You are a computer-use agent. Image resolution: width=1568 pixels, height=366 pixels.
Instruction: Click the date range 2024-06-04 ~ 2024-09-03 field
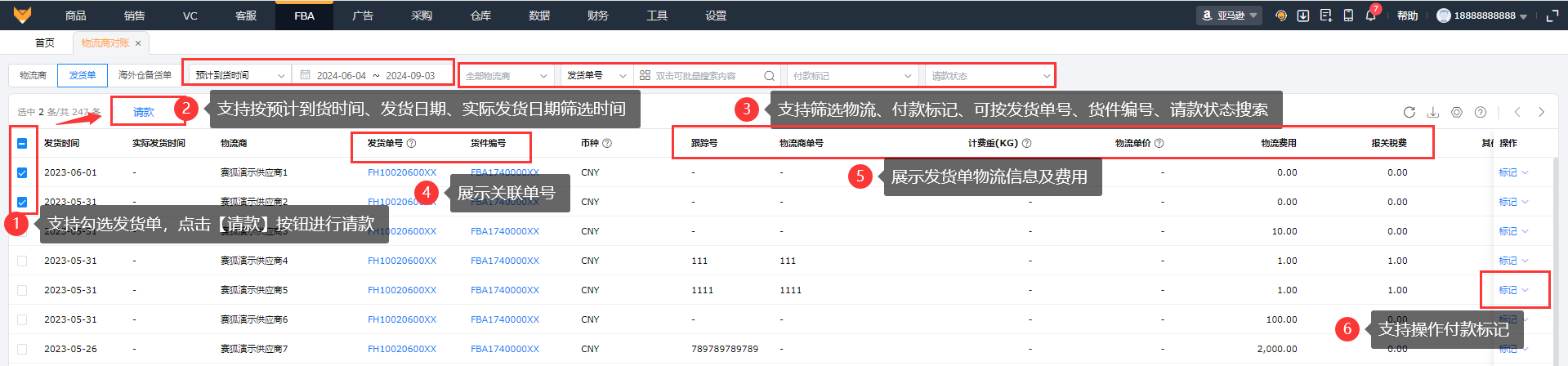pyautogui.click(x=373, y=75)
